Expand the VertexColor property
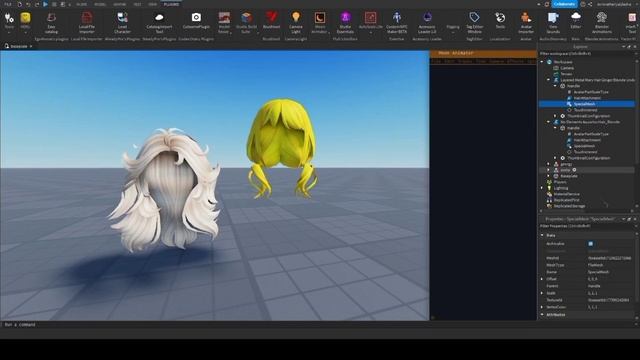The image size is (640, 360). click(542, 307)
